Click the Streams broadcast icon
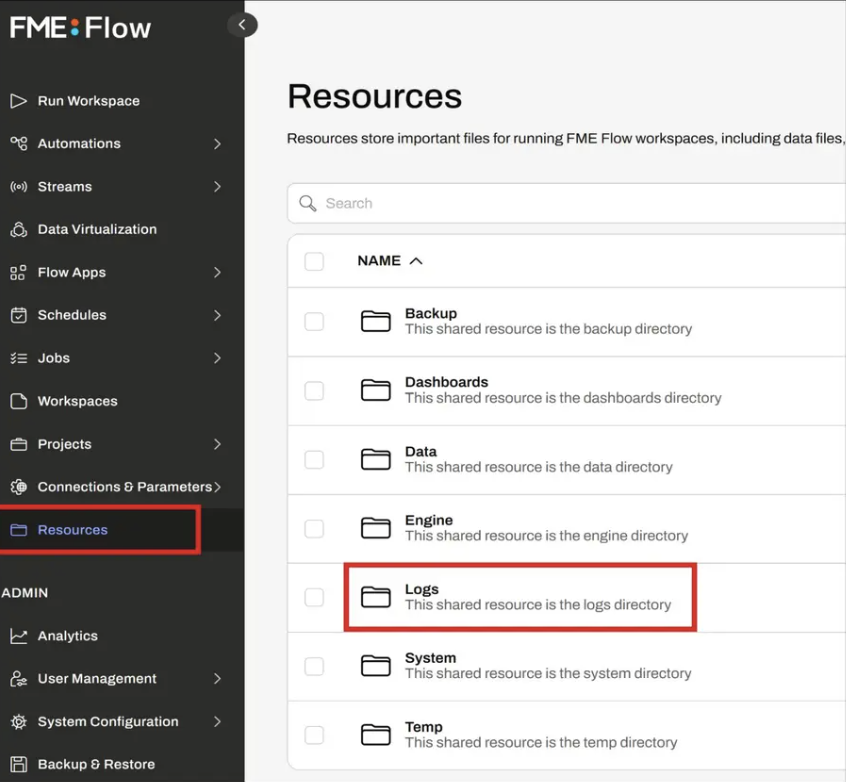 (18, 187)
